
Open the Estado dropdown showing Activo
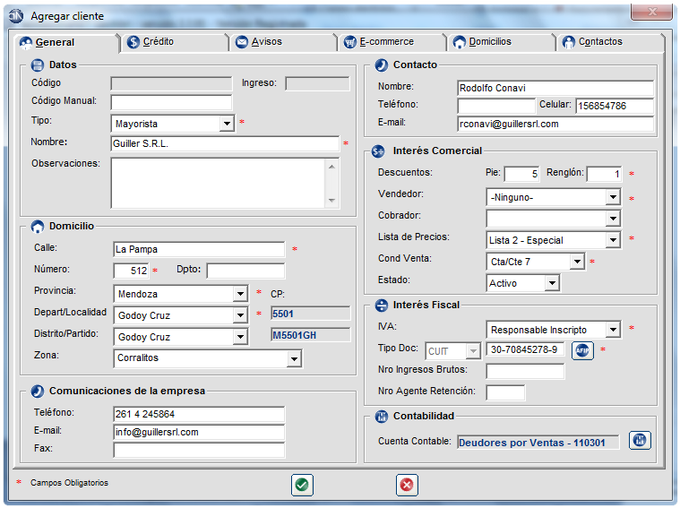[x=552, y=283]
